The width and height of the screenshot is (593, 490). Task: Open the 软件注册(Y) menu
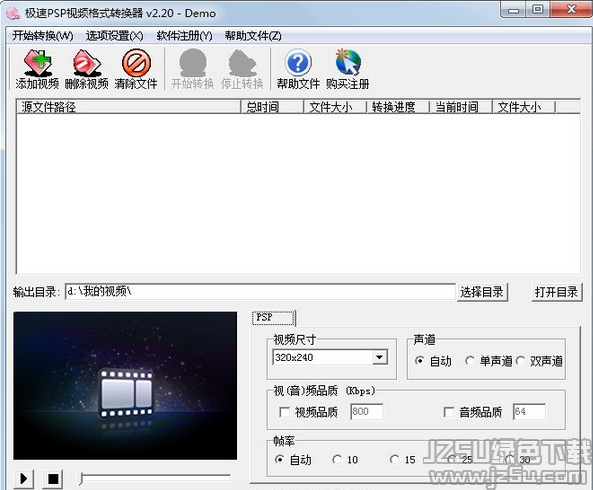(x=184, y=36)
